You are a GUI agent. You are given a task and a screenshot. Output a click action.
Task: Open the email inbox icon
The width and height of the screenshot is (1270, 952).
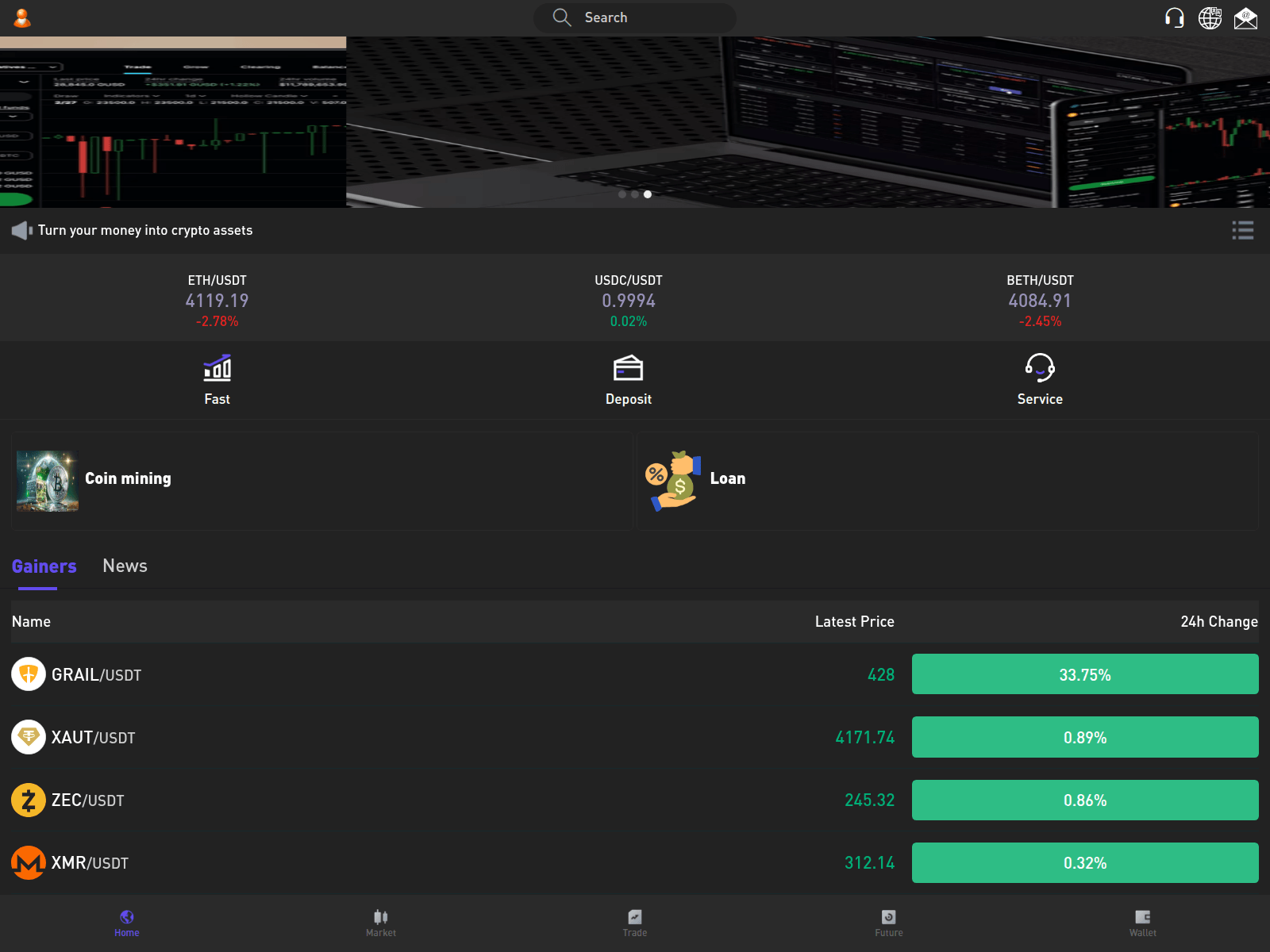pos(1245,17)
